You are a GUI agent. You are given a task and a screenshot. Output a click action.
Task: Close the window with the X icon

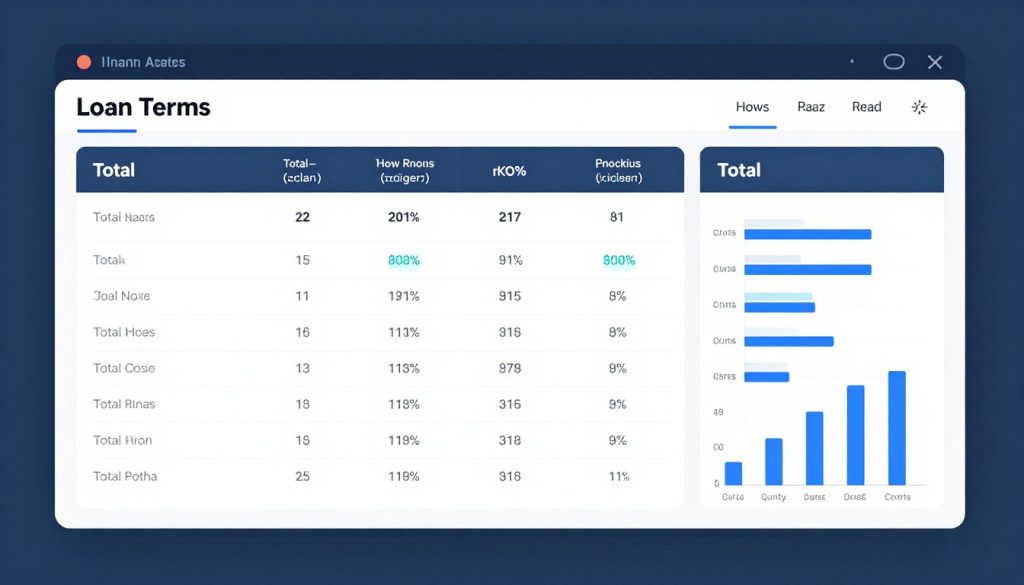click(935, 62)
